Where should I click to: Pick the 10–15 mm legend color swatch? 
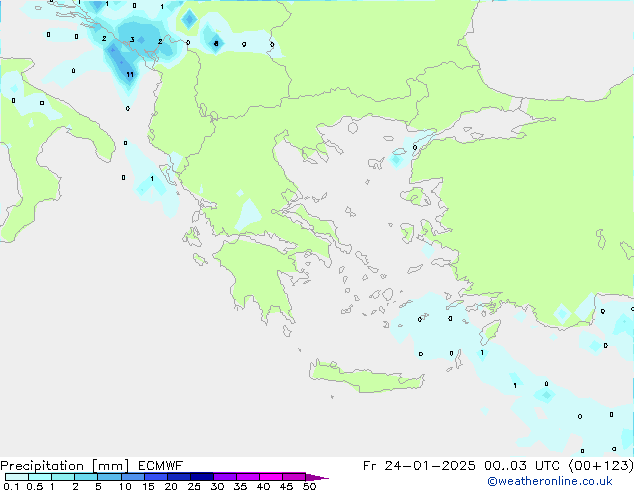[x=133, y=477]
